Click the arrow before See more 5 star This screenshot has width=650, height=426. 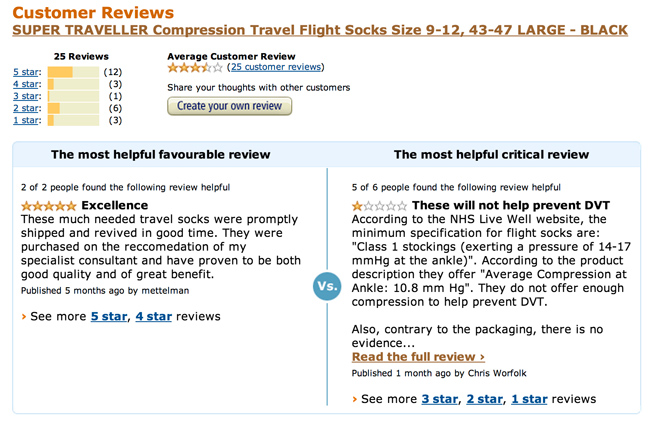point(24,317)
